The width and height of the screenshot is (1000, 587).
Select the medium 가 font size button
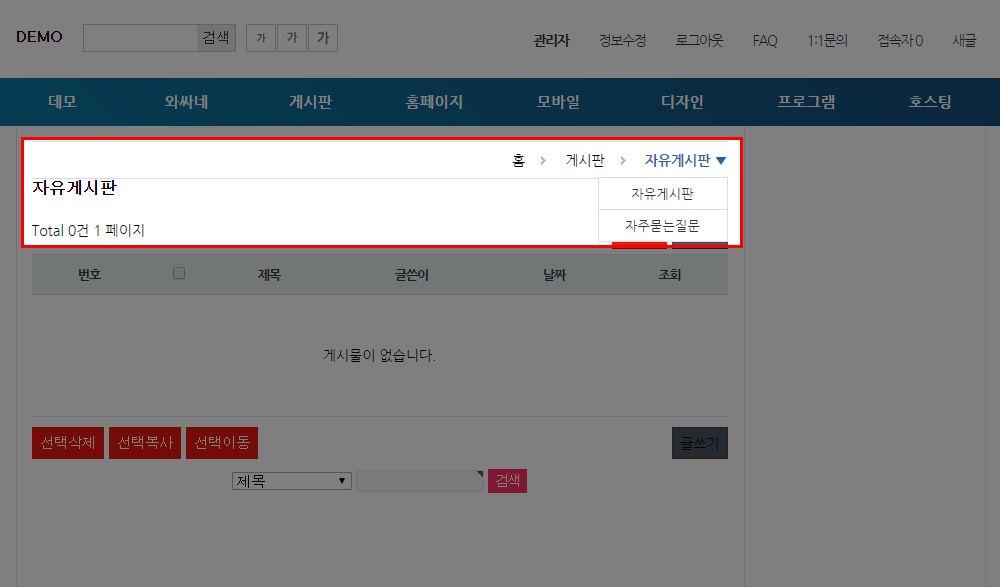pos(291,38)
